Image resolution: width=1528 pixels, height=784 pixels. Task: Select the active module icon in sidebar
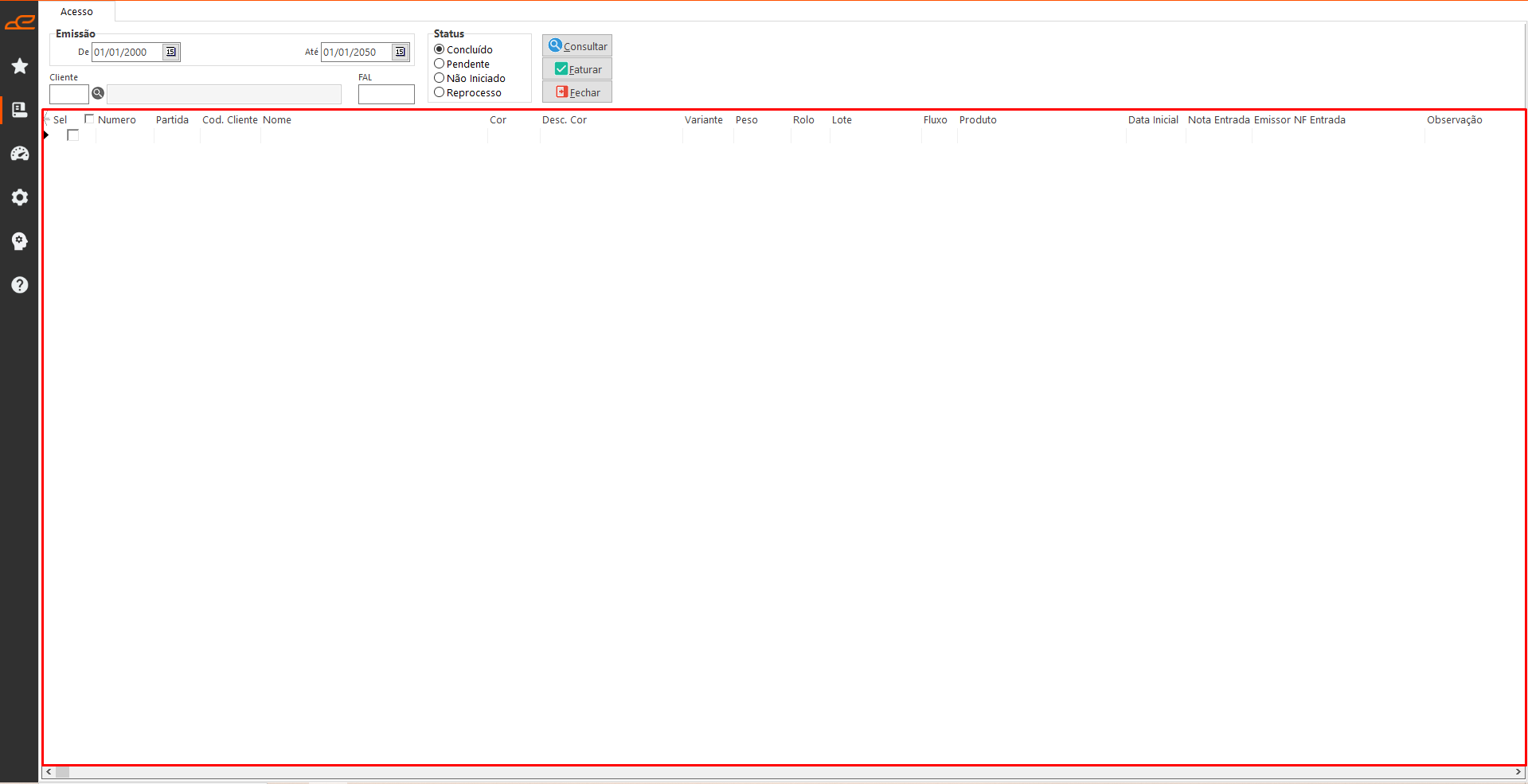coord(20,110)
